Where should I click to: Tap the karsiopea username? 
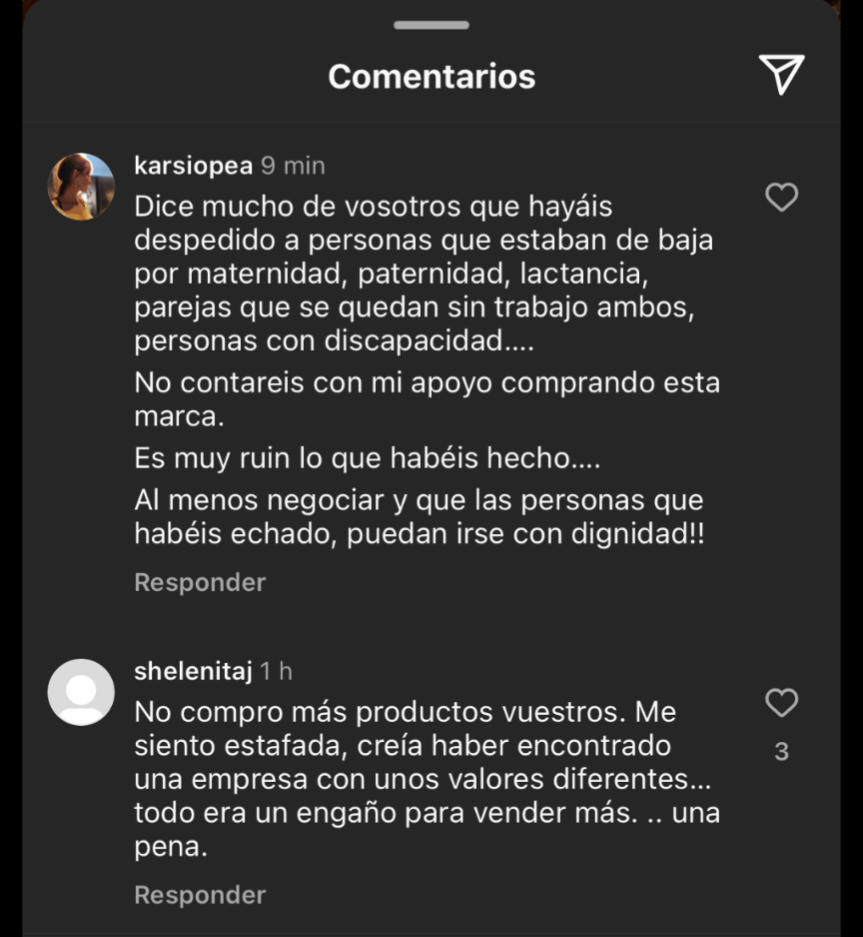(x=193, y=165)
